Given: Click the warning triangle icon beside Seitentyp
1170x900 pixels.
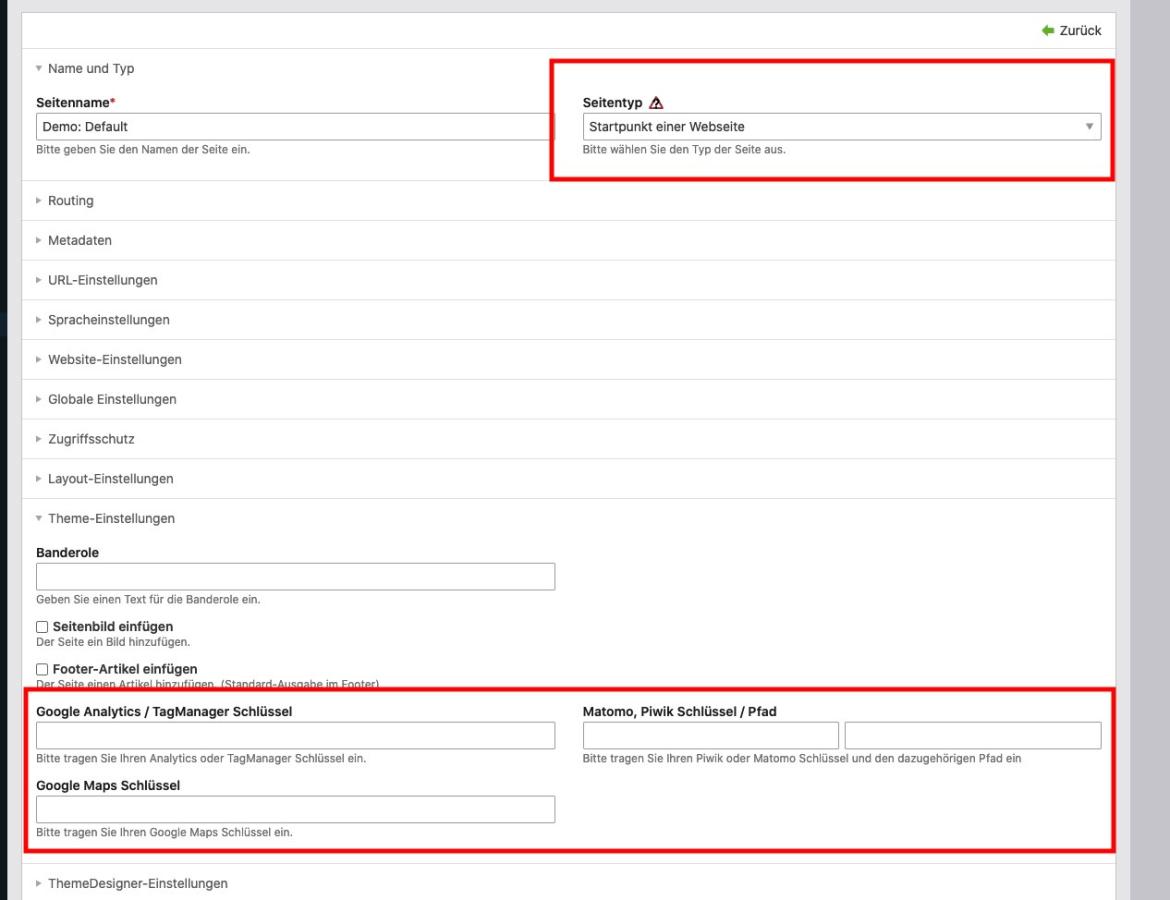Looking at the screenshot, I should coord(656,103).
